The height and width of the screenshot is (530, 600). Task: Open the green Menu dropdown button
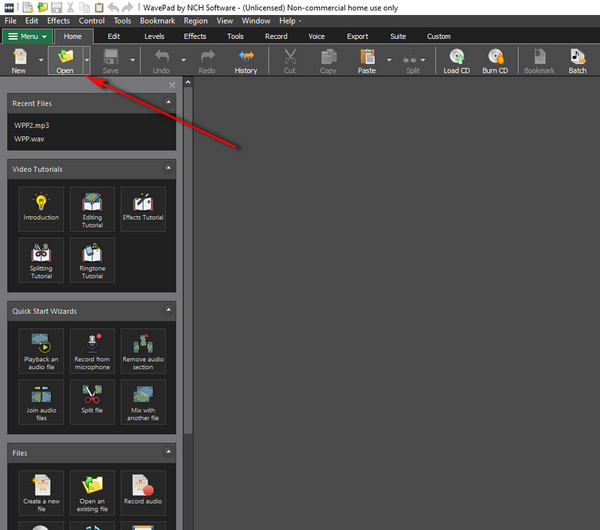(x=27, y=36)
